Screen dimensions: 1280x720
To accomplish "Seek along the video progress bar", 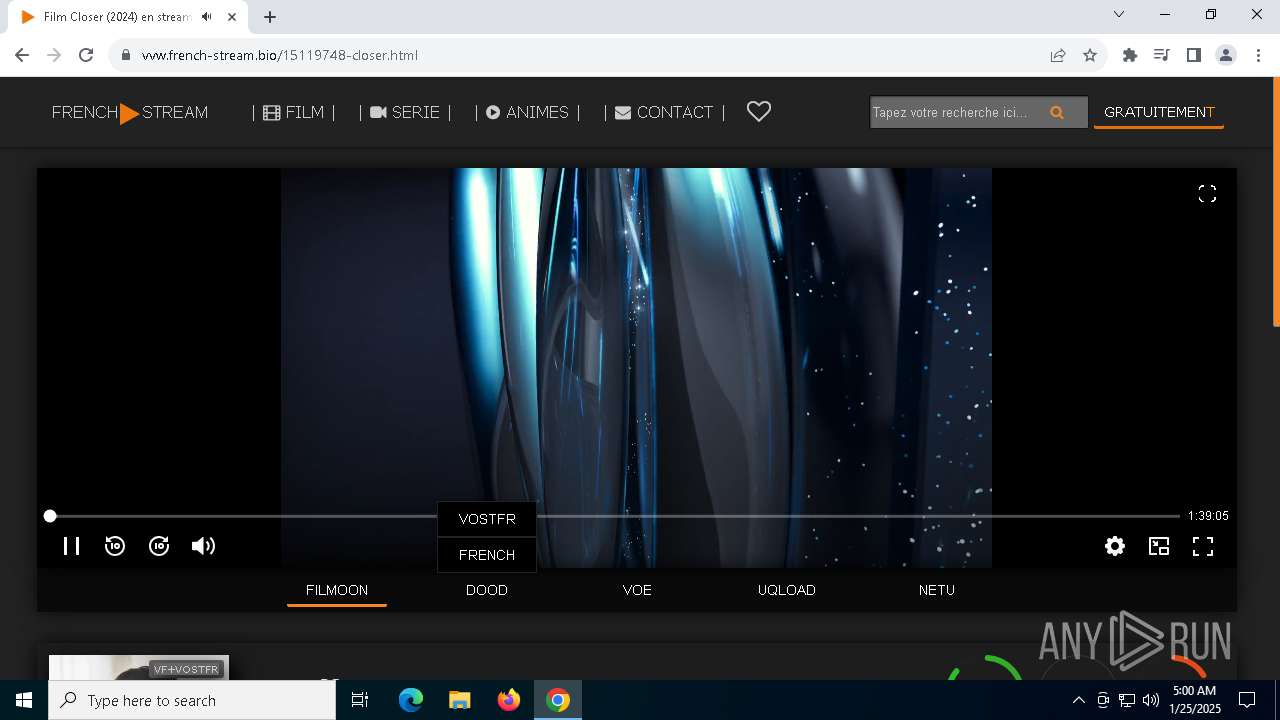I will tap(614, 516).
